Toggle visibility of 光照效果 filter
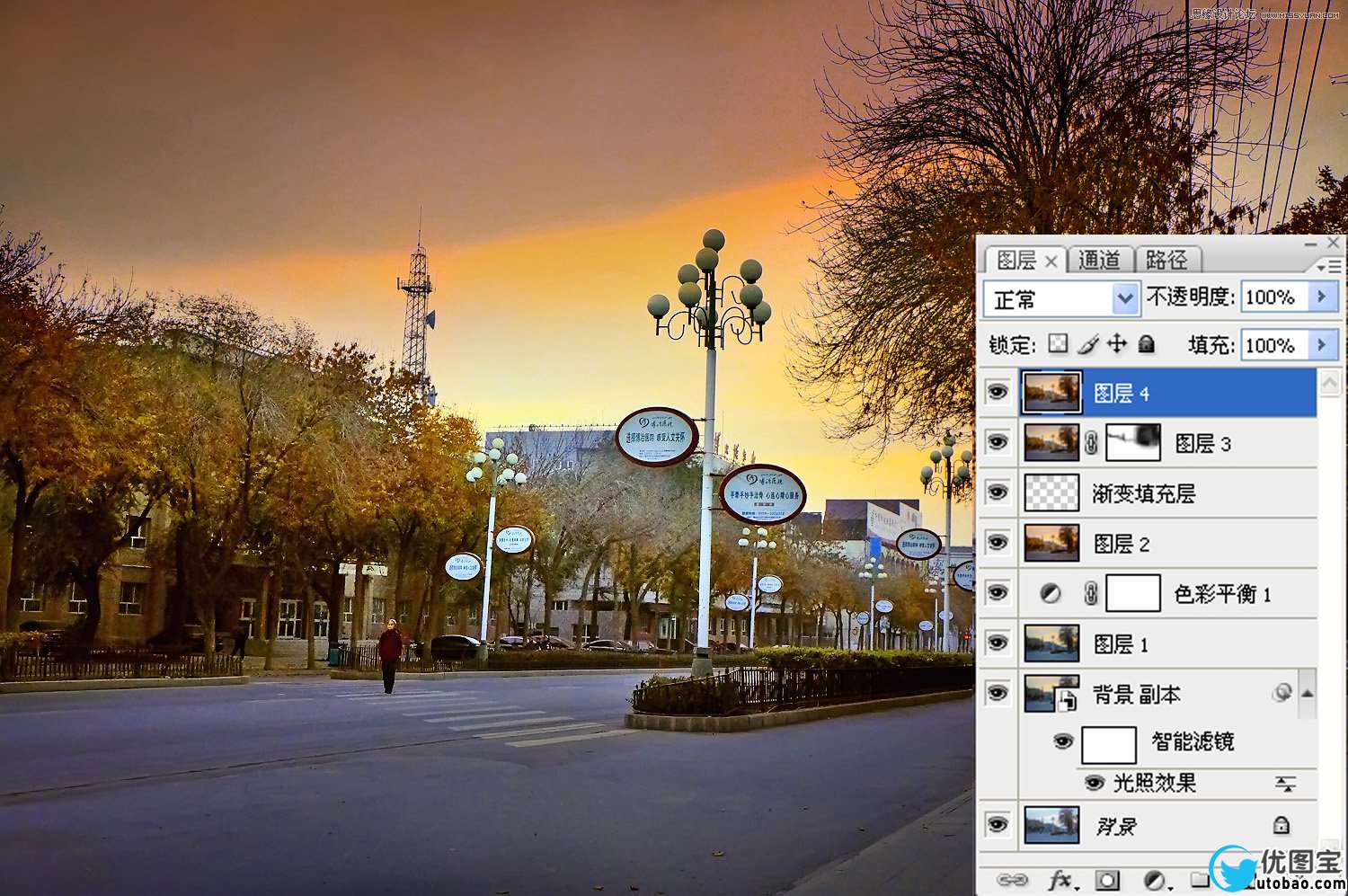 click(1094, 783)
